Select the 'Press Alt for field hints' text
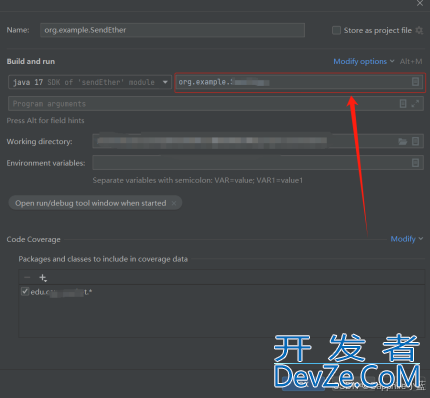 (x=45, y=120)
